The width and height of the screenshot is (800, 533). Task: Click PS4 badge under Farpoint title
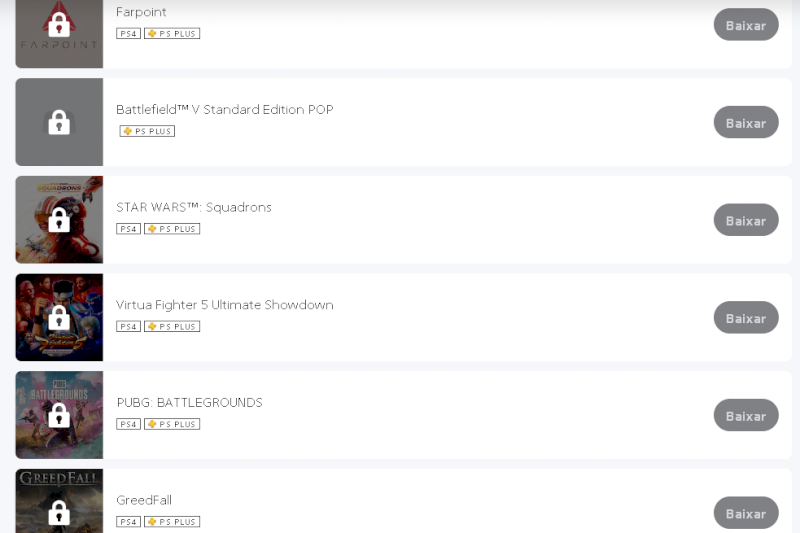[x=128, y=34]
